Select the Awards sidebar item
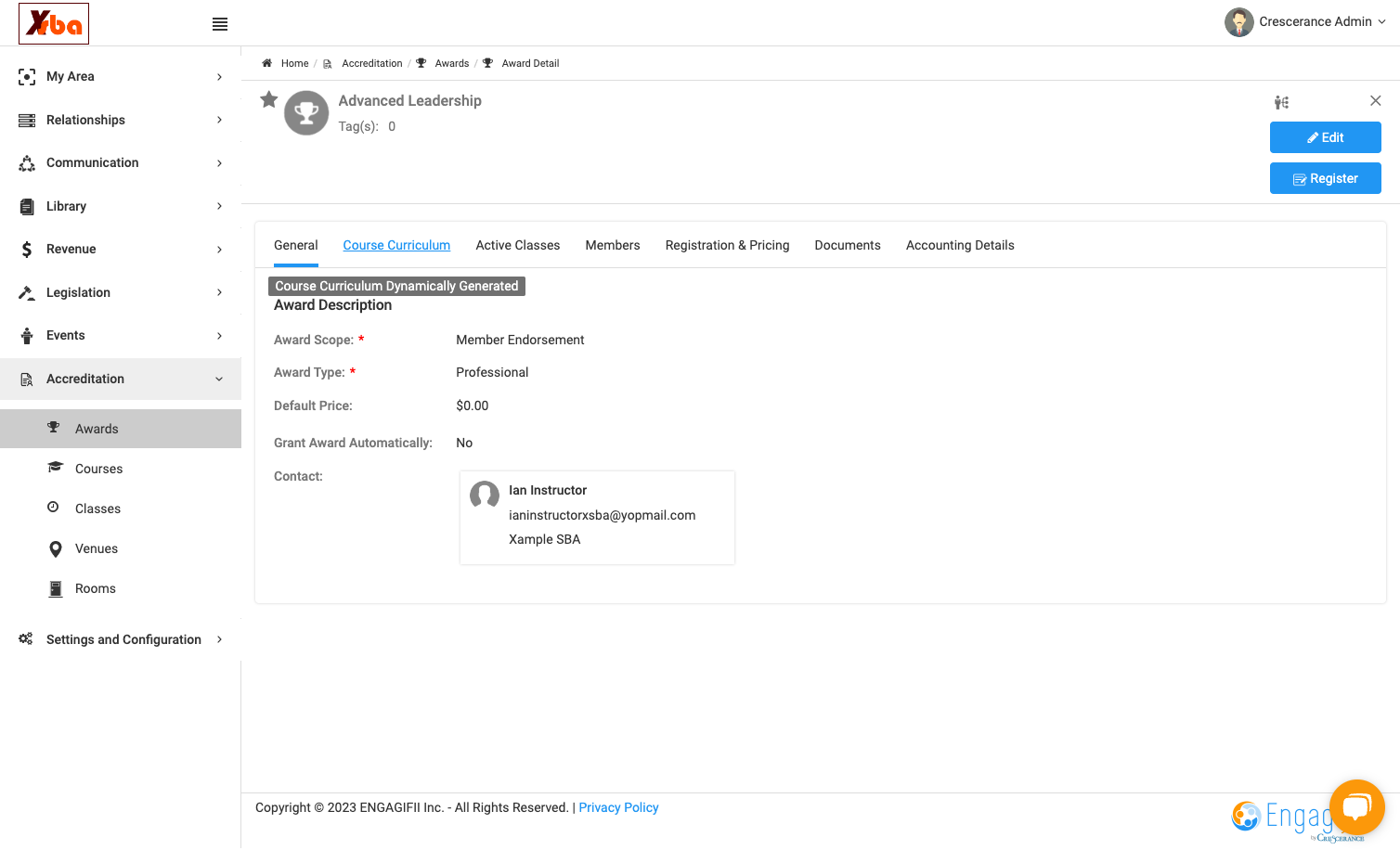 point(121,429)
